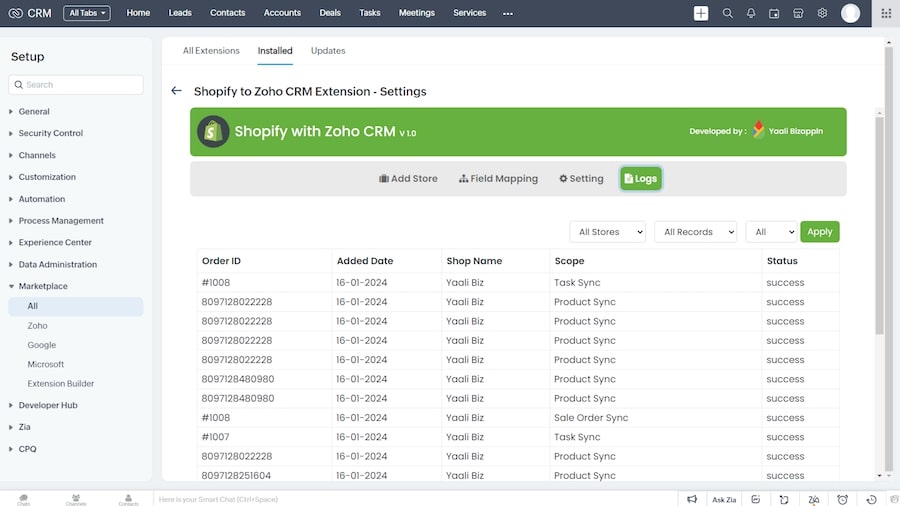Open the setup gear icon in top bar

click(822, 13)
